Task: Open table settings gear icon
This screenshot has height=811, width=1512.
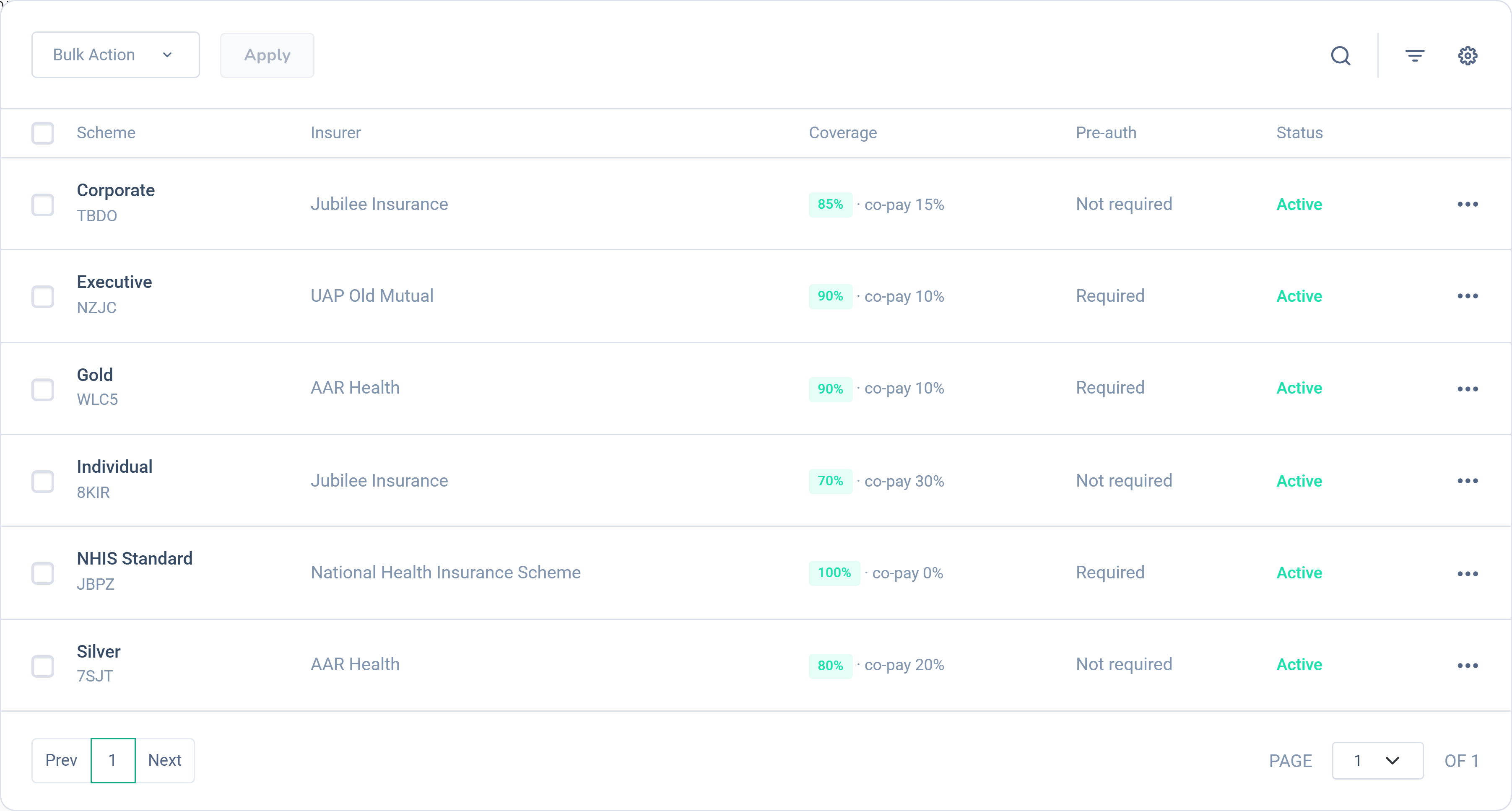Action: tap(1468, 56)
